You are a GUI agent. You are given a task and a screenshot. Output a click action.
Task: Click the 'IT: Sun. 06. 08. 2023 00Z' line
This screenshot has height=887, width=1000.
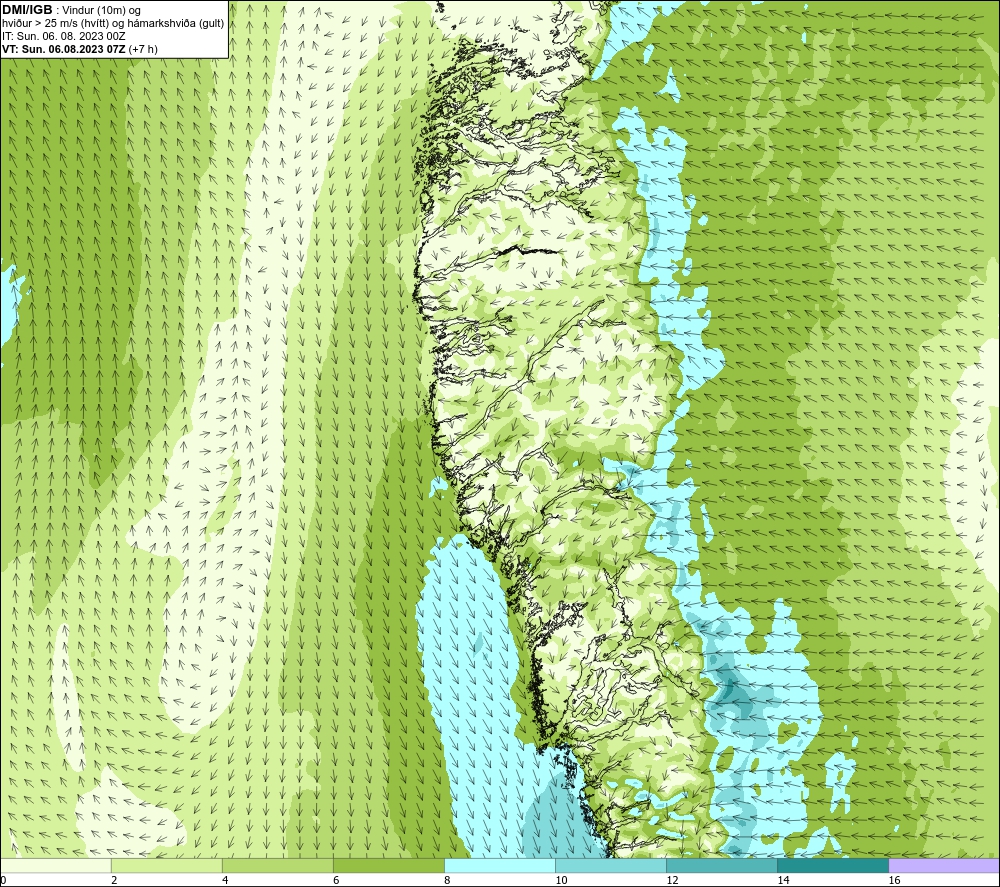[x=64, y=36]
